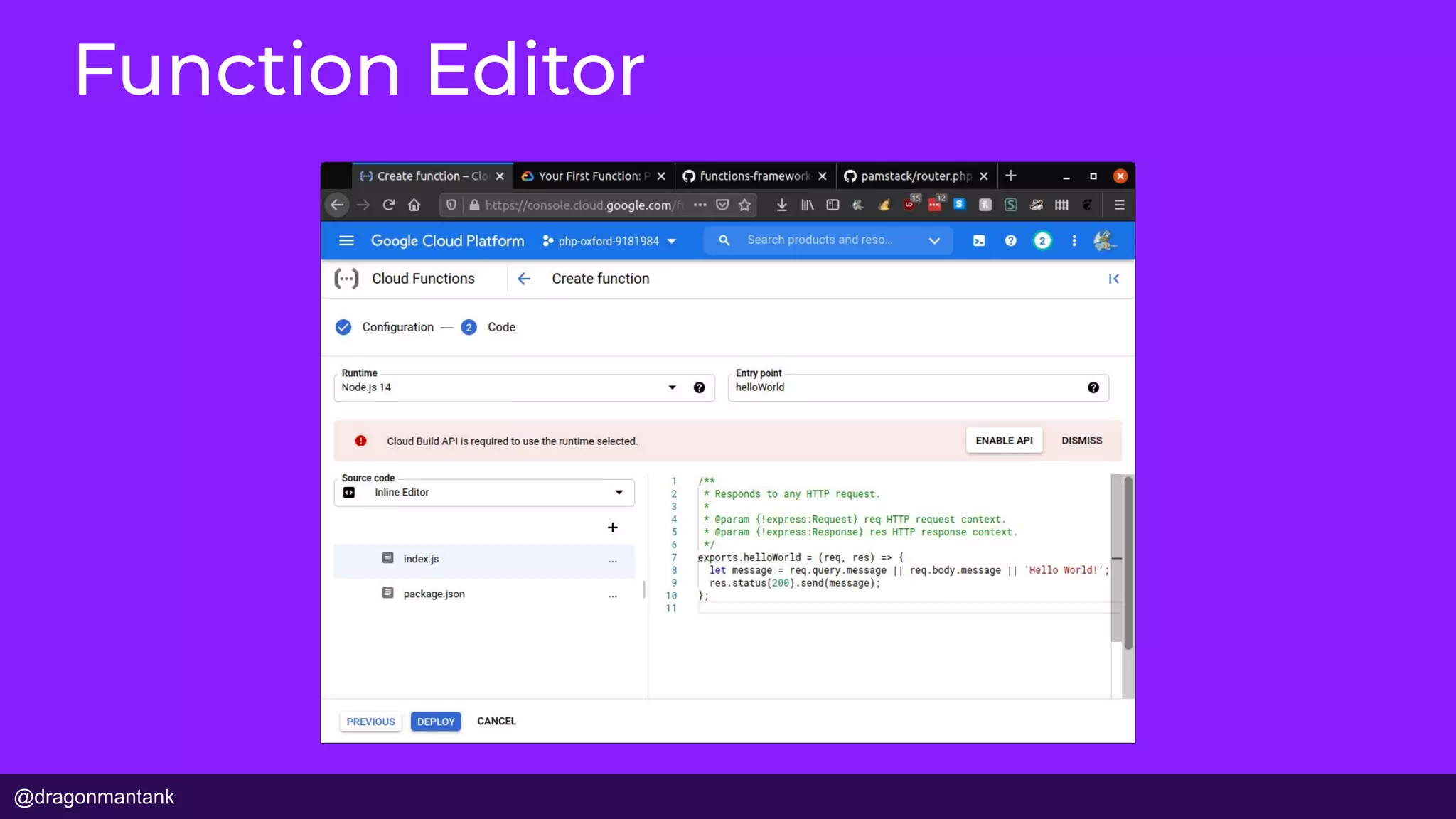Open the red password manager extension

(936, 205)
